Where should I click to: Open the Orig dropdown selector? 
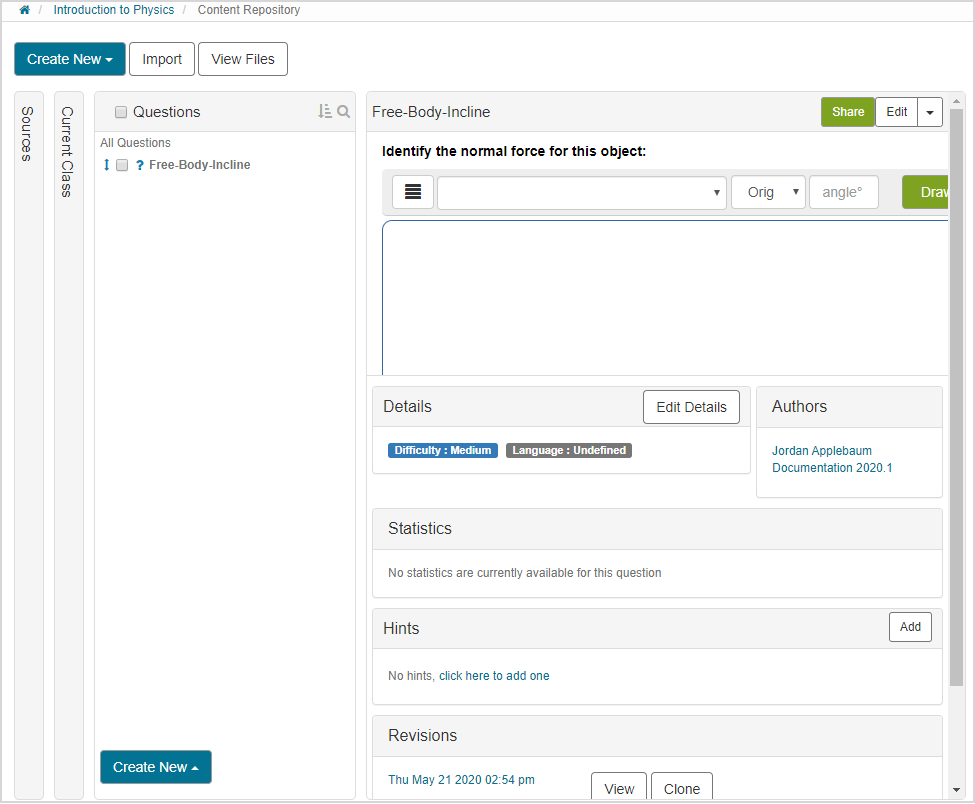click(768, 192)
